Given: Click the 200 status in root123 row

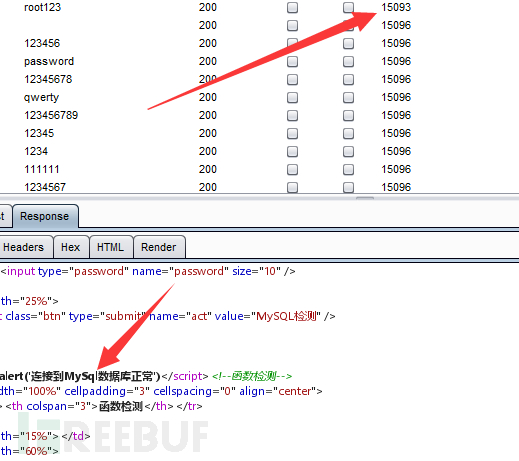Looking at the screenshot, I should [208, 7].
